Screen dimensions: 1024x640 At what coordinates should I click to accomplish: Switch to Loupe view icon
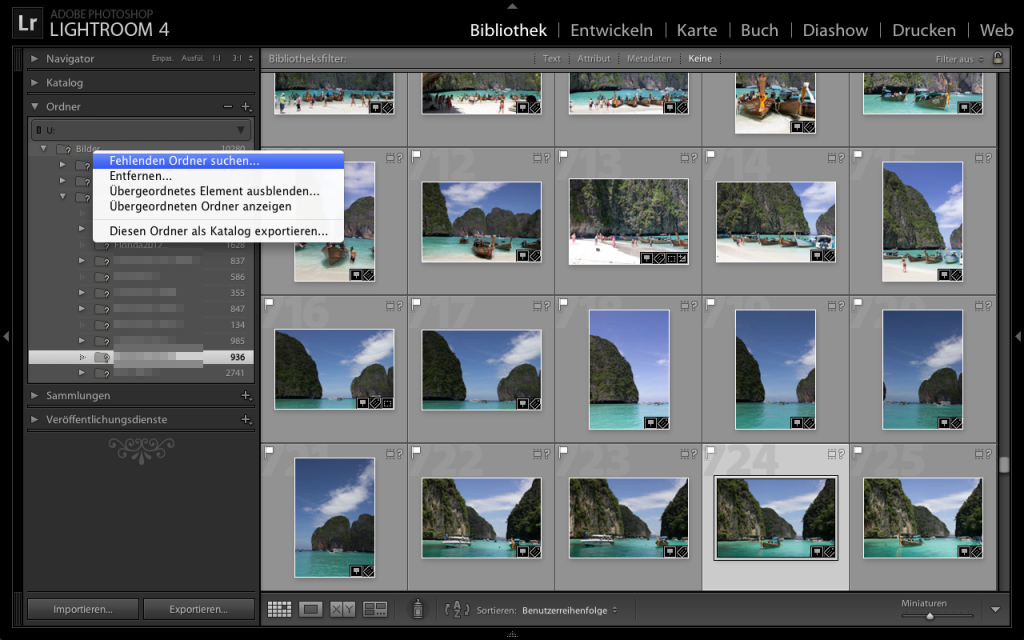(312, 609)
